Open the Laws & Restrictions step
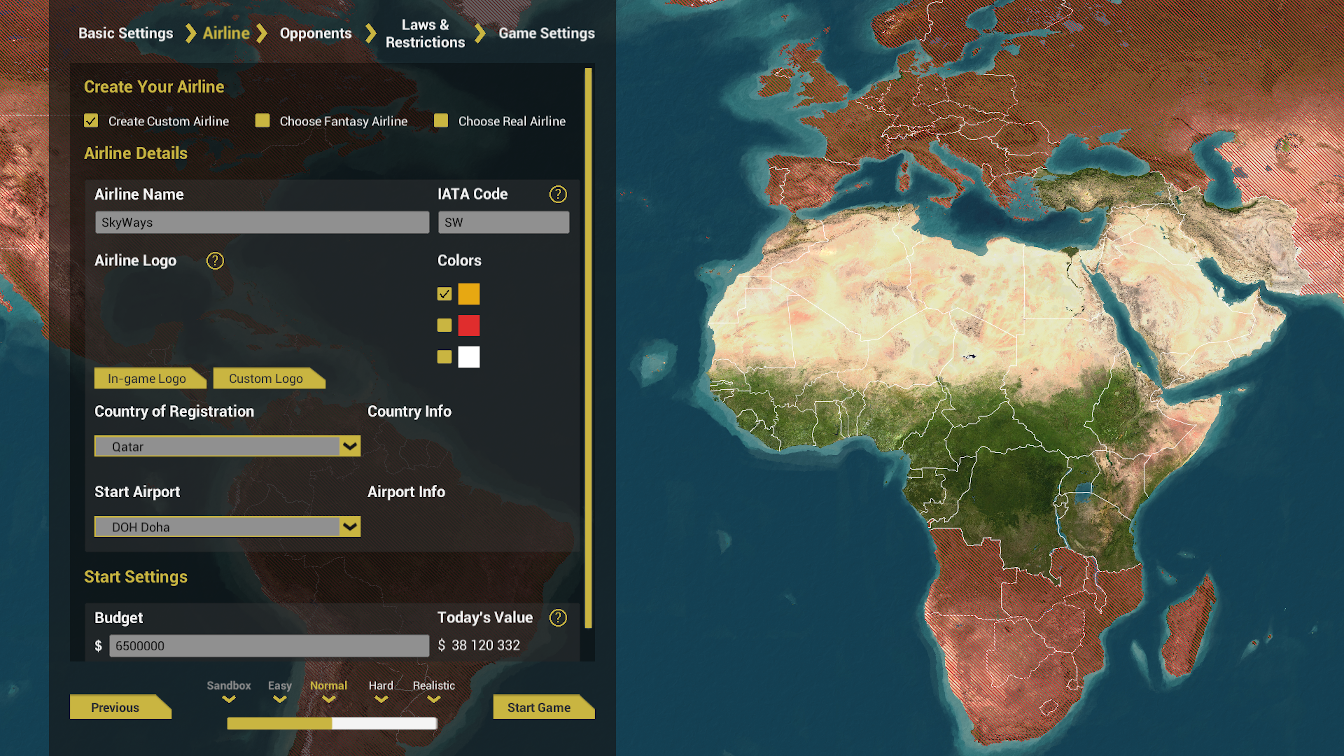This screenshot has width=1344, height=756. pos(425,33)
